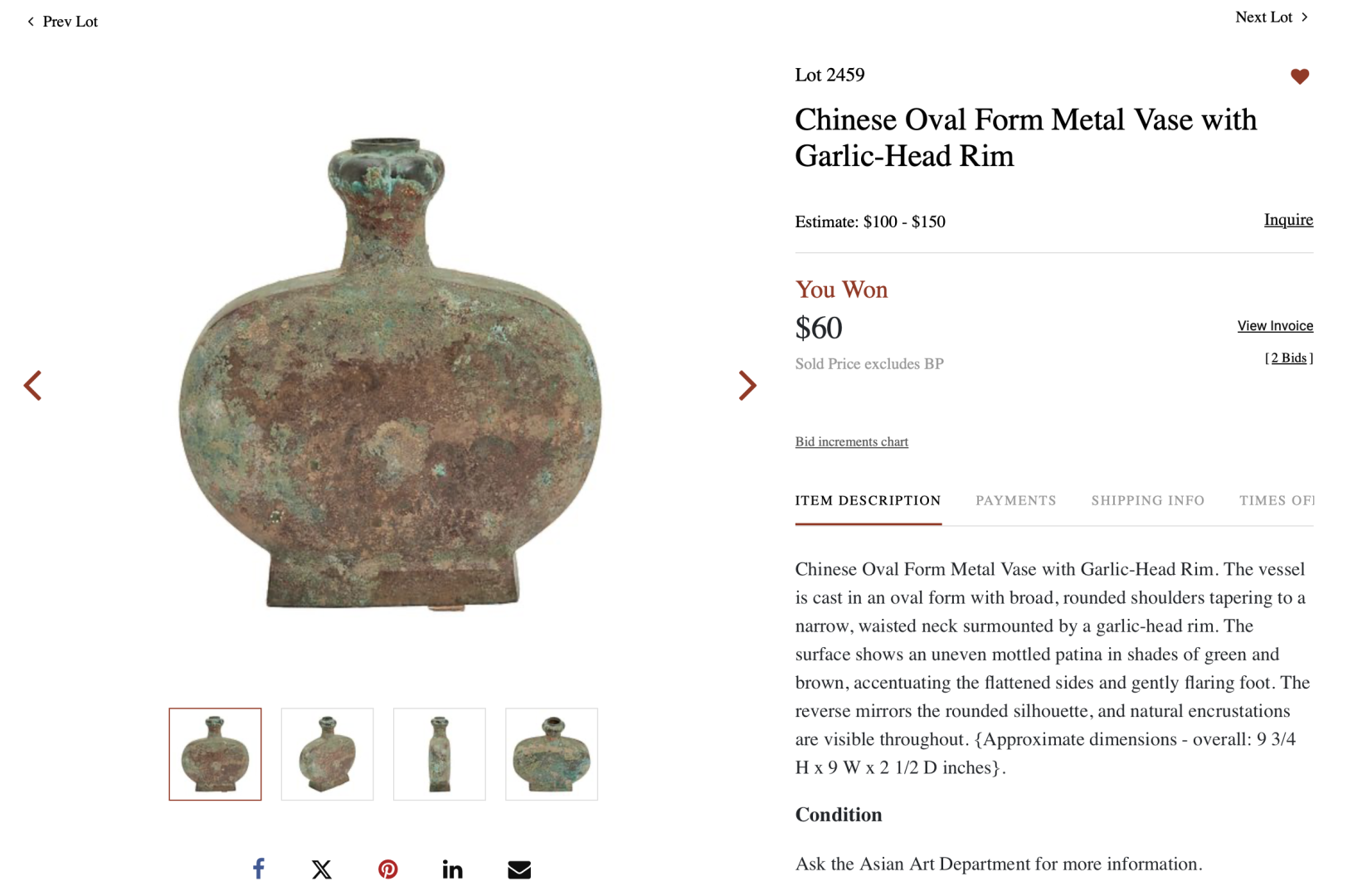Email this lot via envelope icon
Screen dimensions: 1372x896
coord(519,869)
